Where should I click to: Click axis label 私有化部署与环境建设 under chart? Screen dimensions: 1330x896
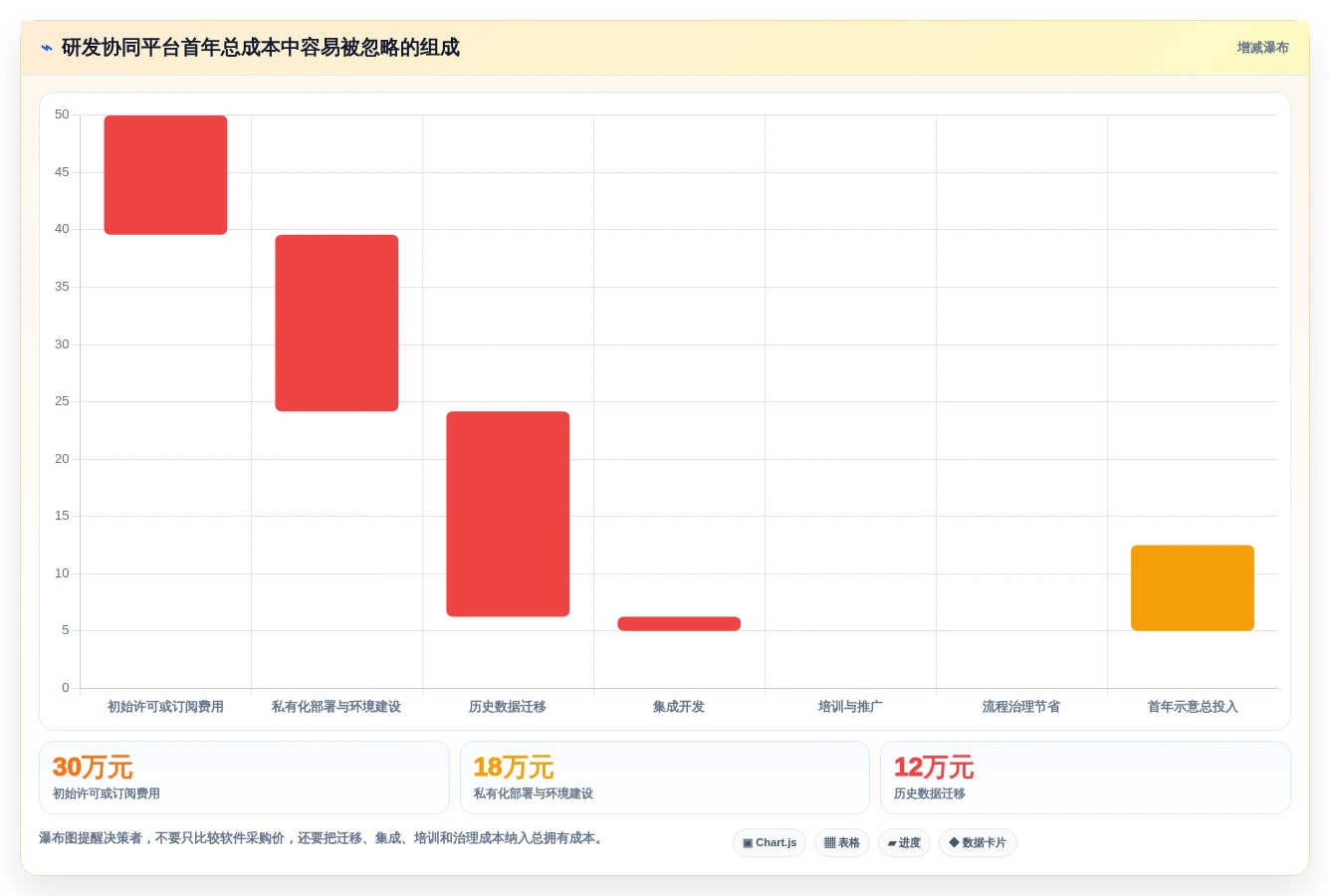point(336,707)
